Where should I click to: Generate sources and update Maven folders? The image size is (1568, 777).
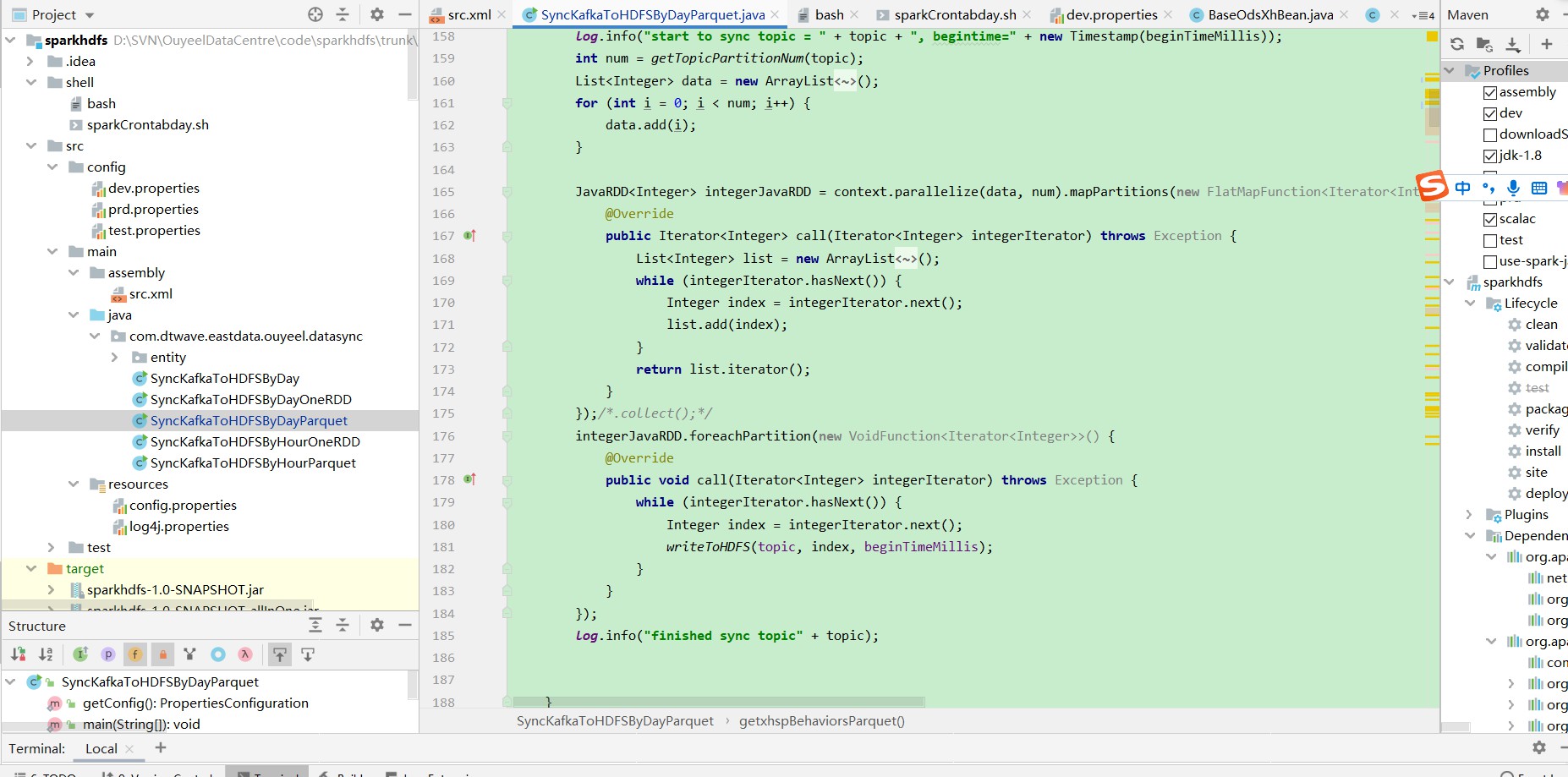point(1484,44)
